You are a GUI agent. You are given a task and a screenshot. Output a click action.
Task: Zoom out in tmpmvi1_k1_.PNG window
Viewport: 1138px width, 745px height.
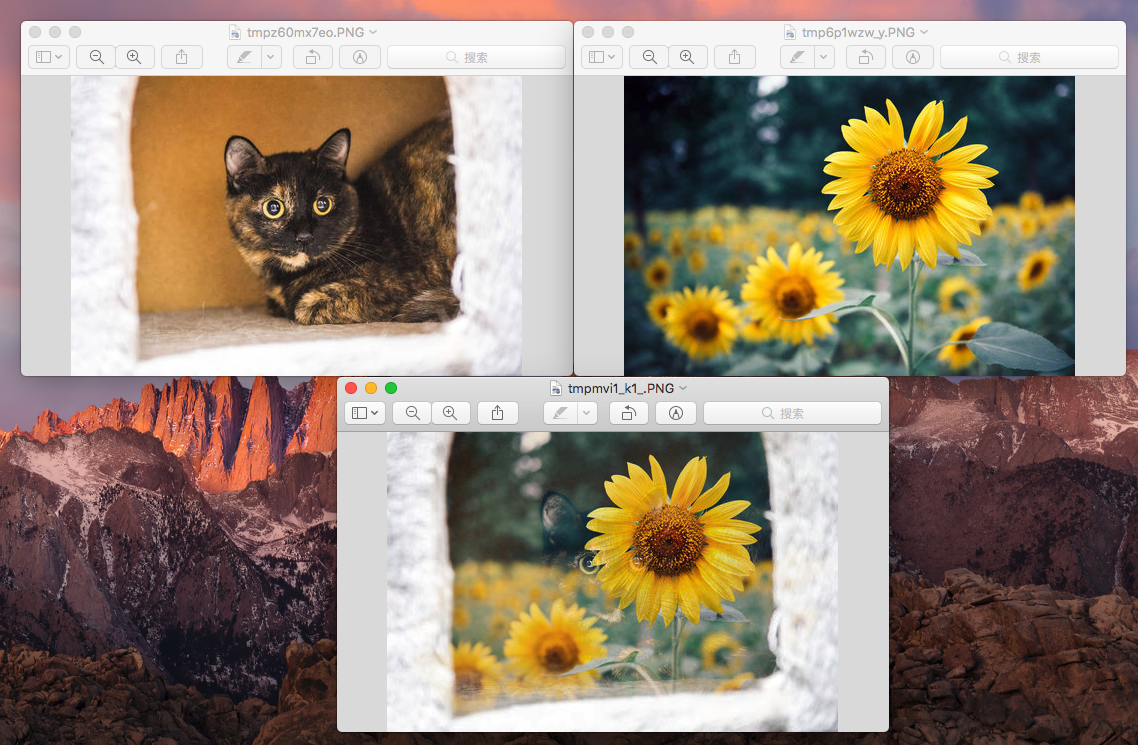pos(412,413)
